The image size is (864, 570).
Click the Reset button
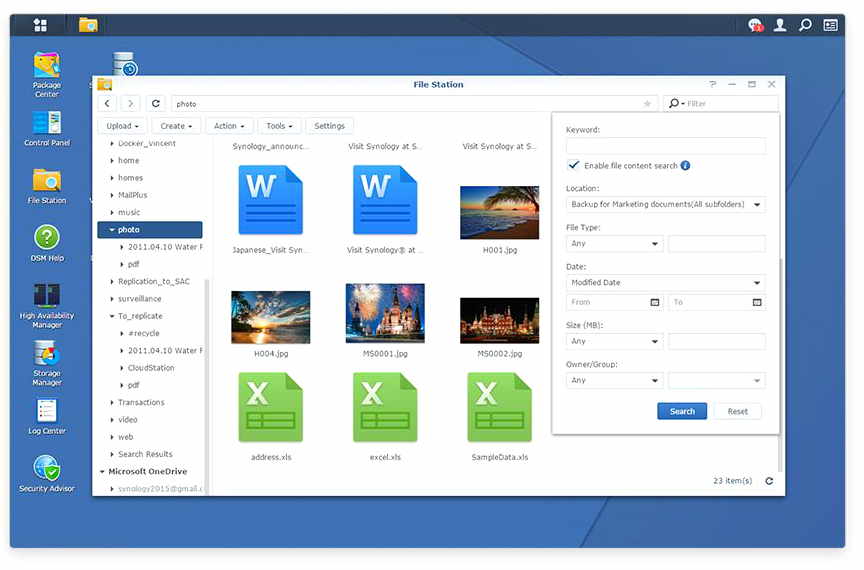click(737, 411)
